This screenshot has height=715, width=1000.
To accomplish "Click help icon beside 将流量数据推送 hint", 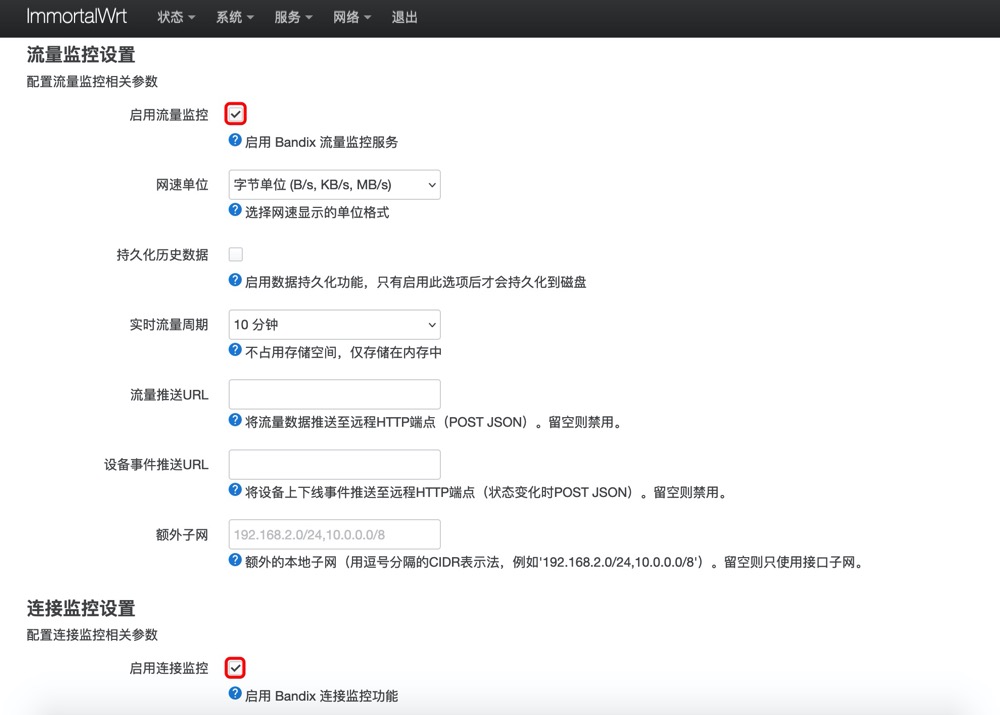I will click(x=235, y=421).
